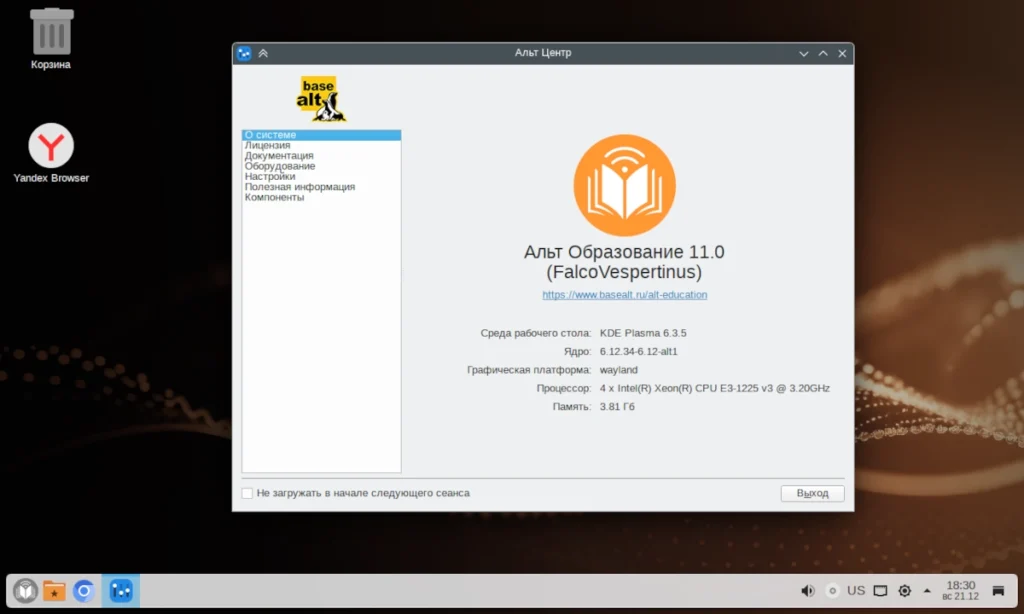Launch Yandex Browser from the desktop
The width and height of the screenshot is (1024, 614).
[x=51, y=153]
